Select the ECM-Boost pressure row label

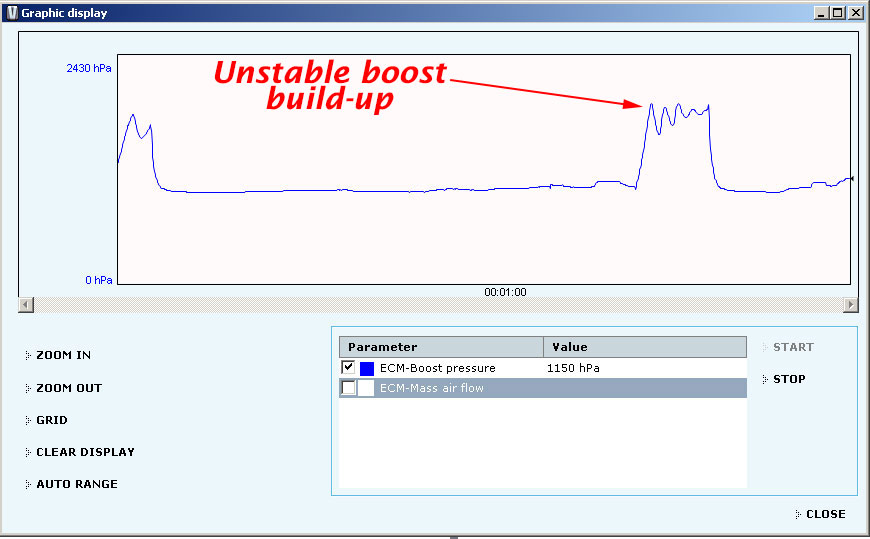tap(438, 368)
